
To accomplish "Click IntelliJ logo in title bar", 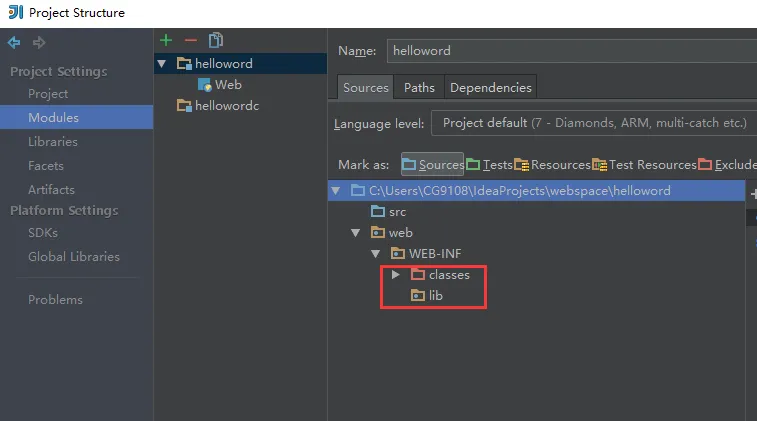I will pyautogui.click(x=16, y=12).
